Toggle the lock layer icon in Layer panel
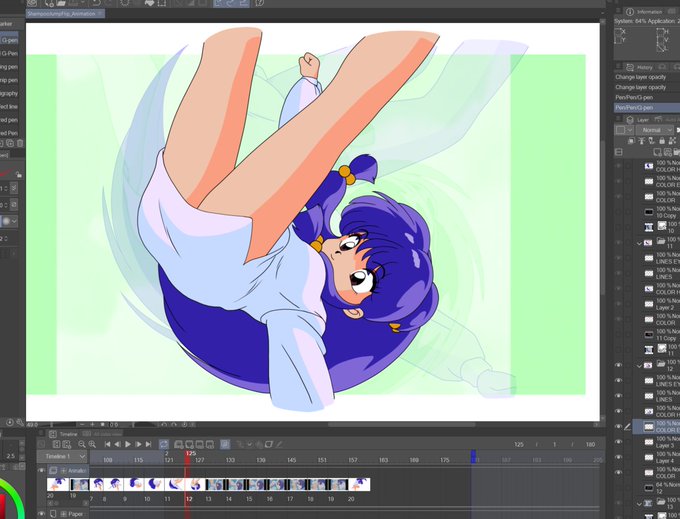Screen dimensions: 680x519 [662, 141]
